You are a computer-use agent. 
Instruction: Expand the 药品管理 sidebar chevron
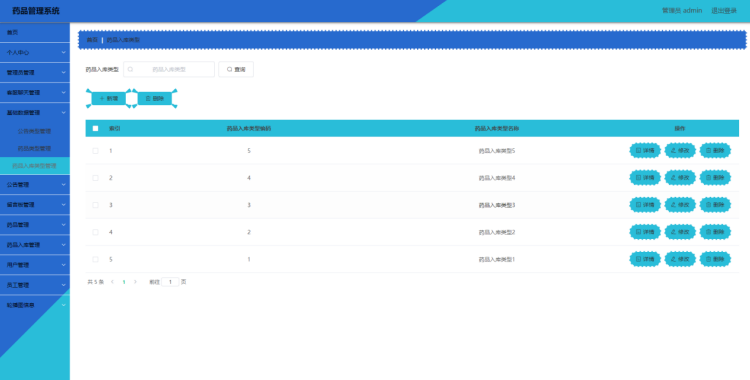(63, 224)
